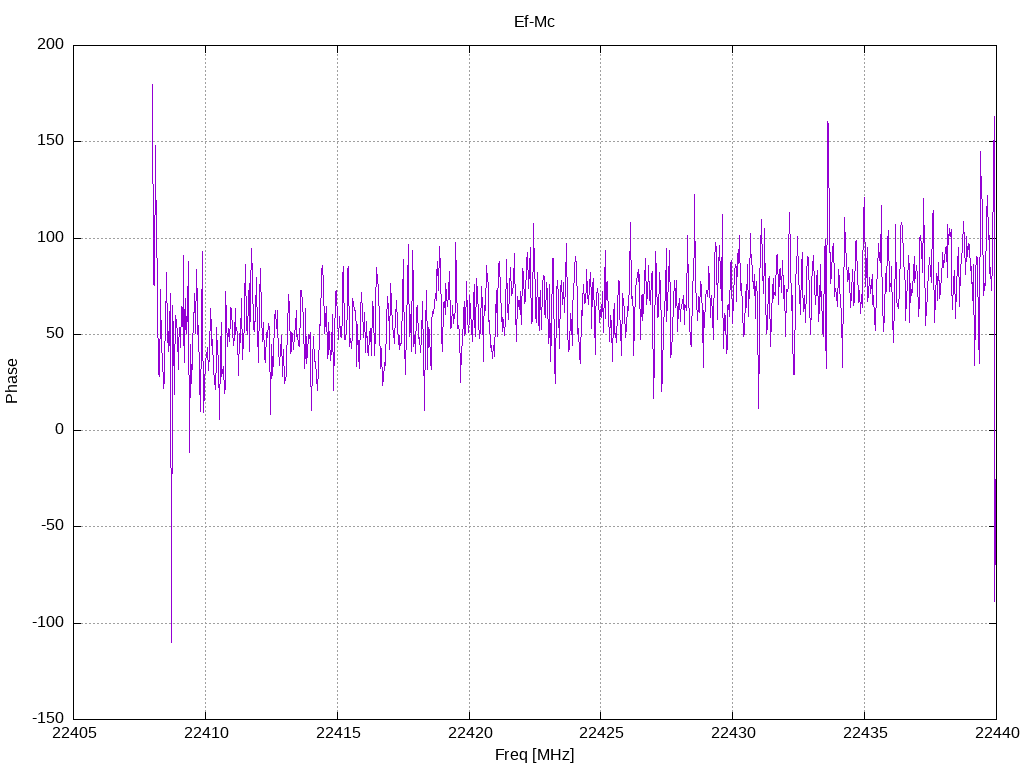Click the y-axis tick label '50'

pyautogui.click(x=56, y=333)
